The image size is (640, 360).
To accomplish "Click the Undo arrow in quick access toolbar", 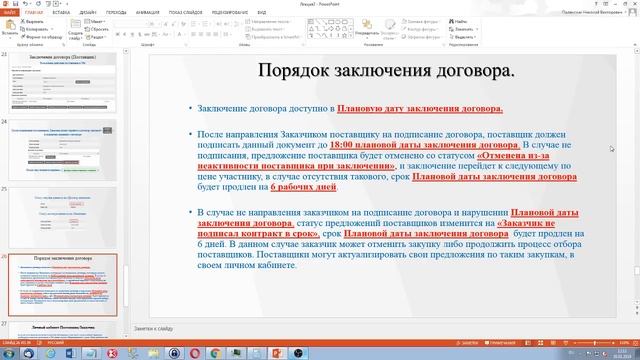I will point(25,4).
